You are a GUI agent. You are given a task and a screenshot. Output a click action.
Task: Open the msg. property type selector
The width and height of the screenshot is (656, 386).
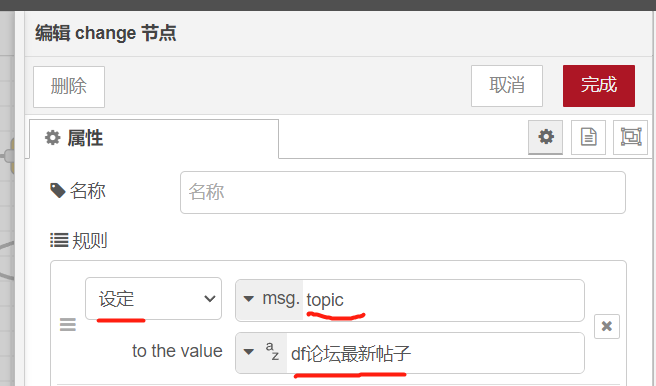[x=269, y=300]
